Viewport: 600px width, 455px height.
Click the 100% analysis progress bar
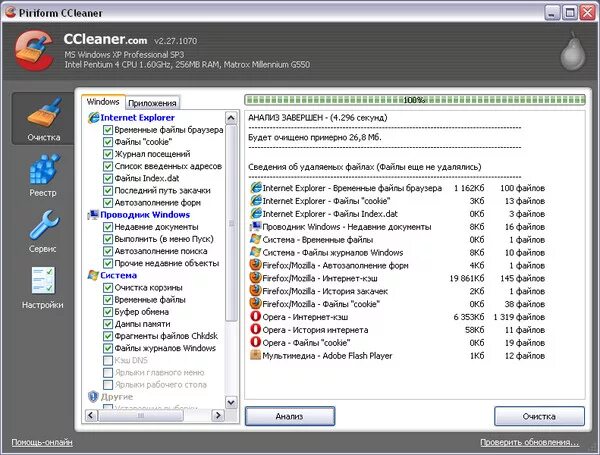415,100
